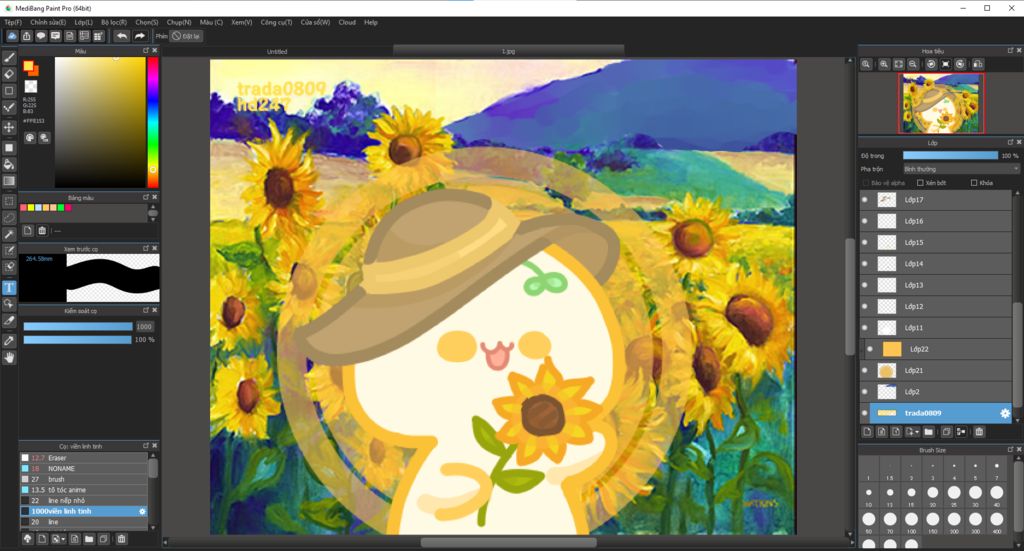1024x551 pixels.
Task: Switch to the Untitled canvas tab
Action: pos(277,51)
